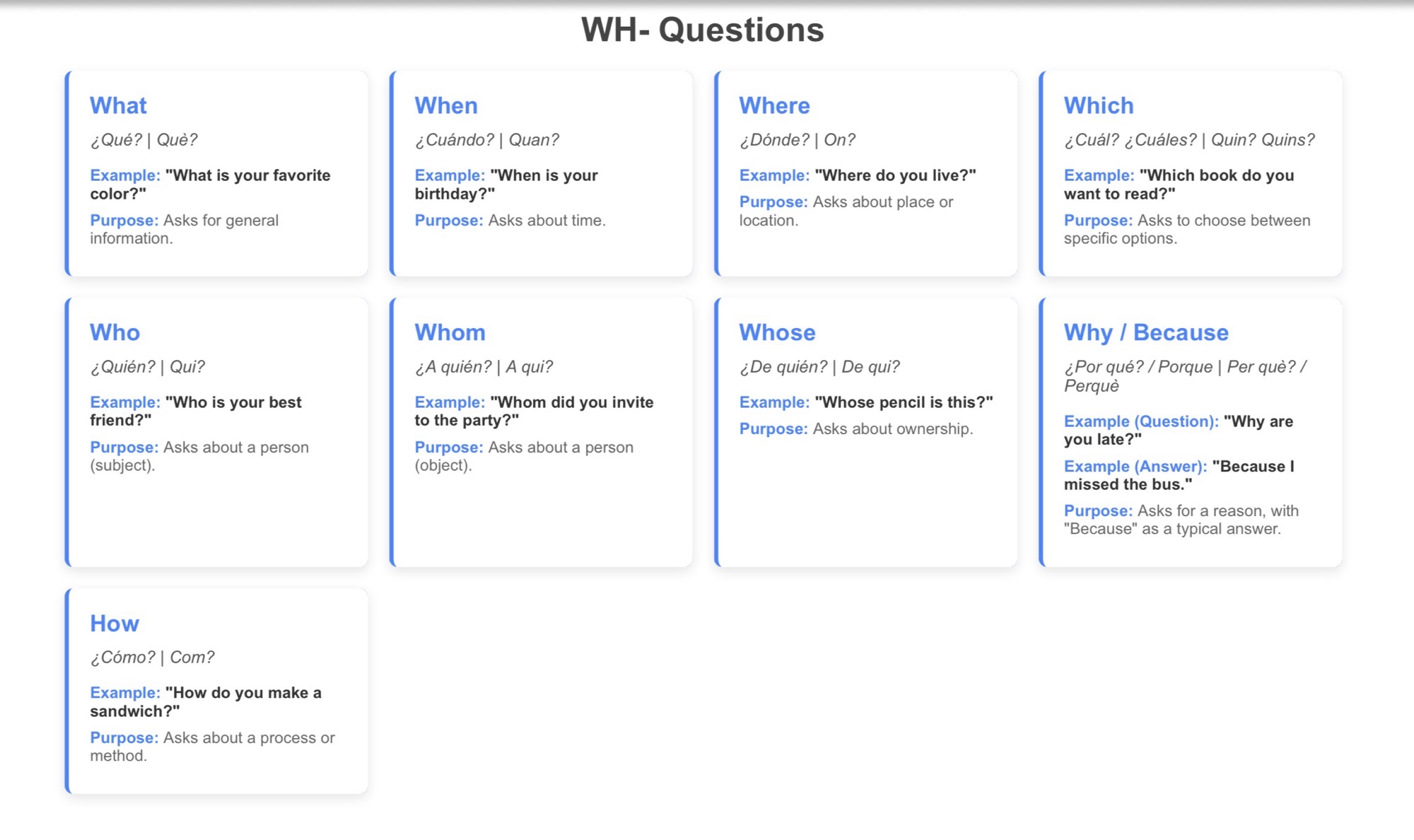Click the "Who is your best friend?" example

[x=196, y=411]
